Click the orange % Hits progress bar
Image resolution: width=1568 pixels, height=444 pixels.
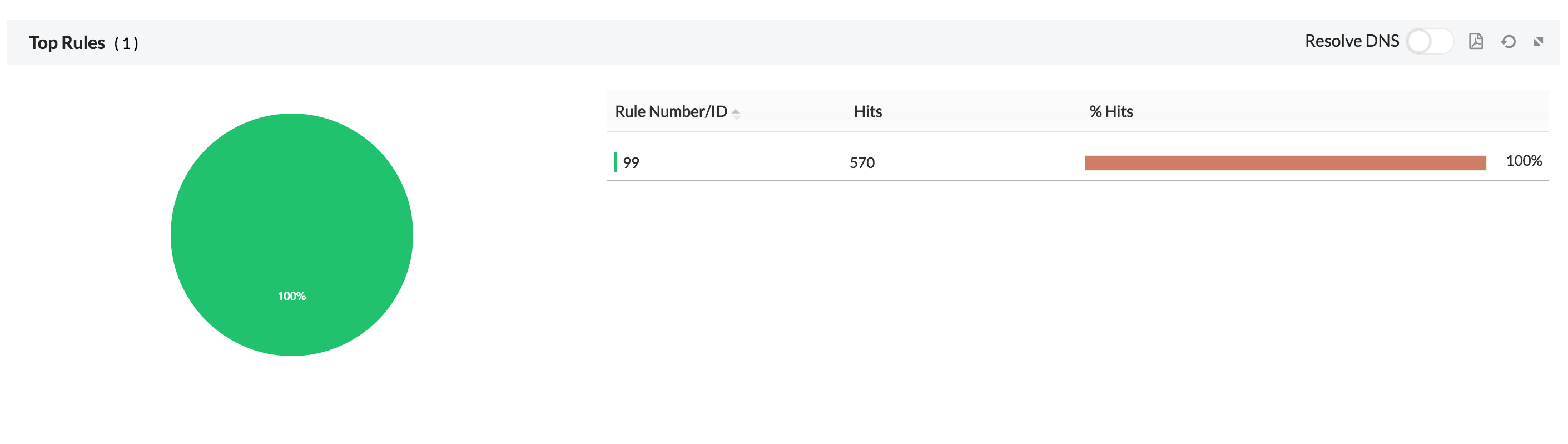click(x=1284, y=162)
